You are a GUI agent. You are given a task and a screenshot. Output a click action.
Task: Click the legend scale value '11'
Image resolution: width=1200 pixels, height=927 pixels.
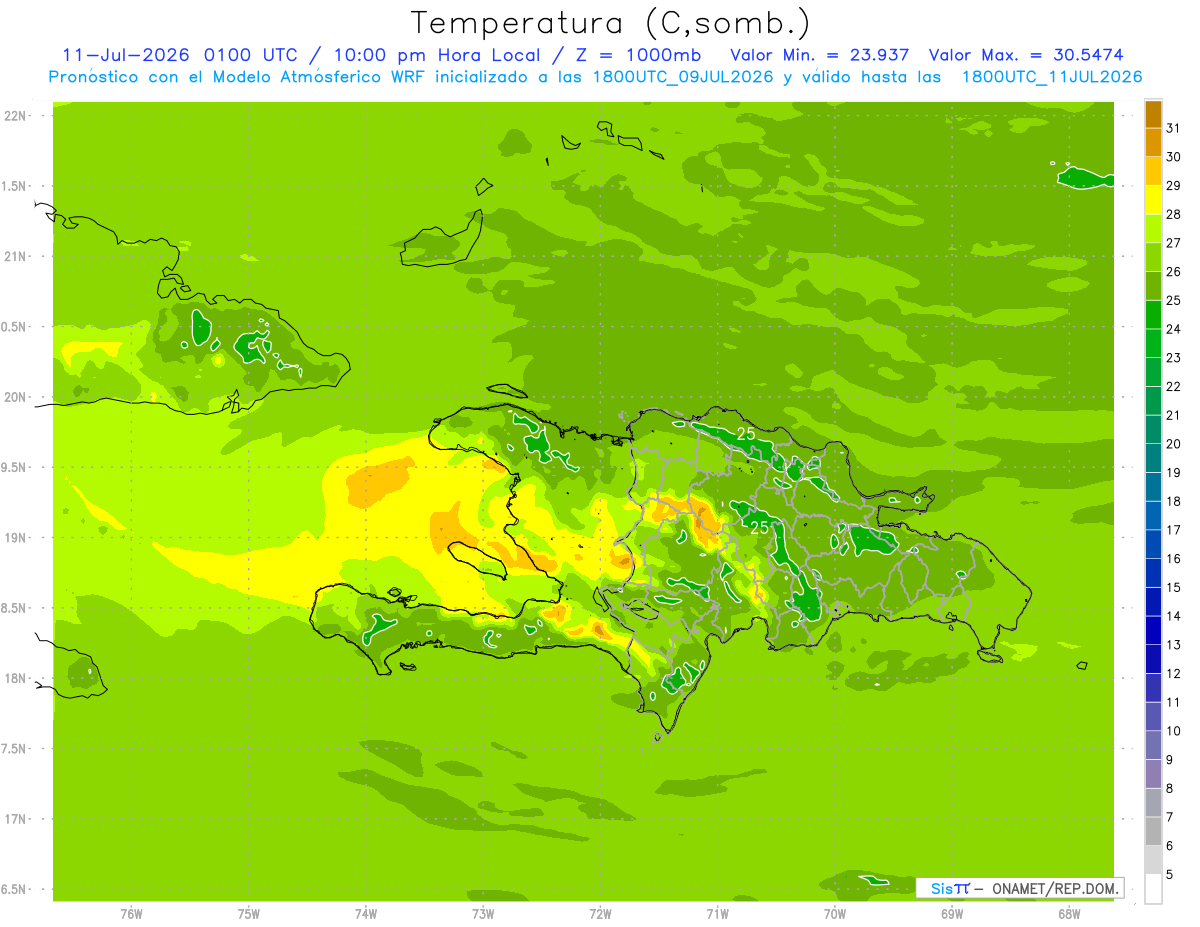1174,702
